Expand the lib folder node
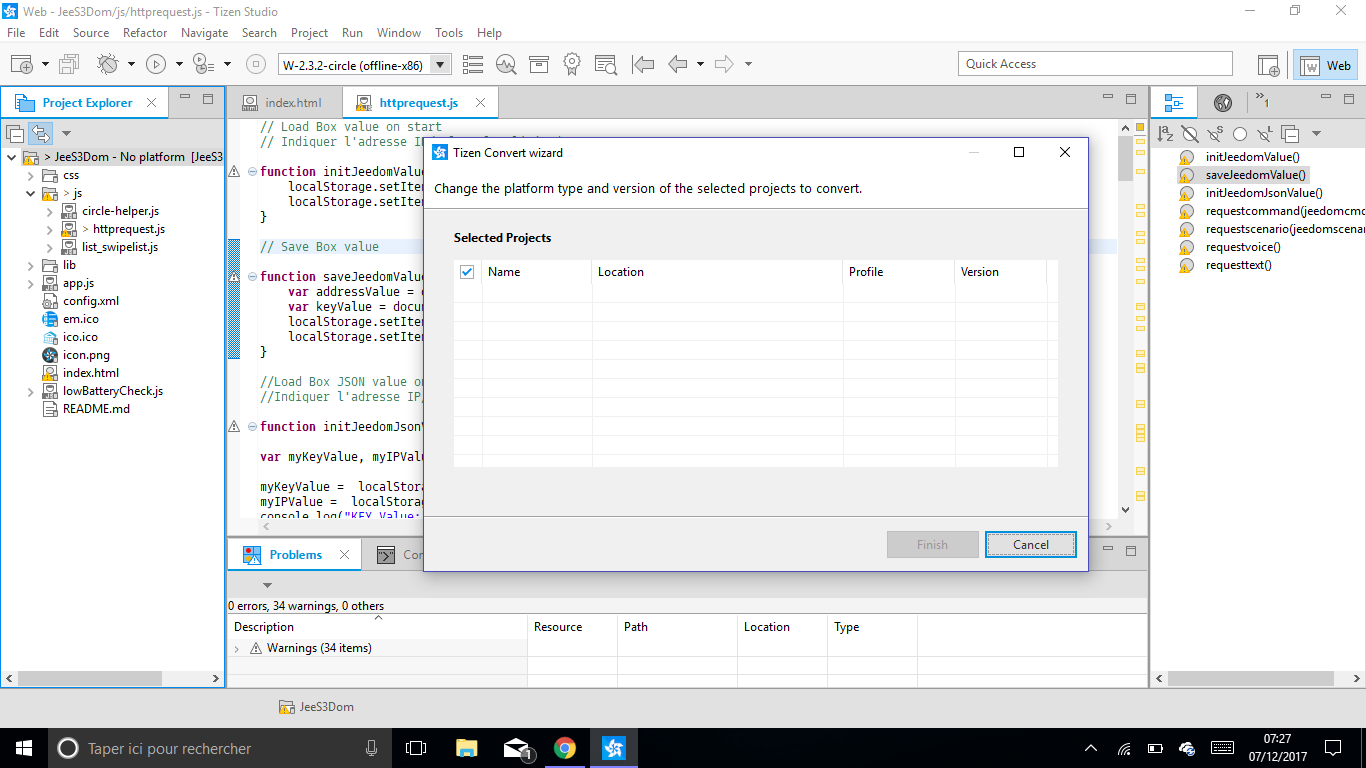Screen dimensions: 1366x768 [32, 265]
